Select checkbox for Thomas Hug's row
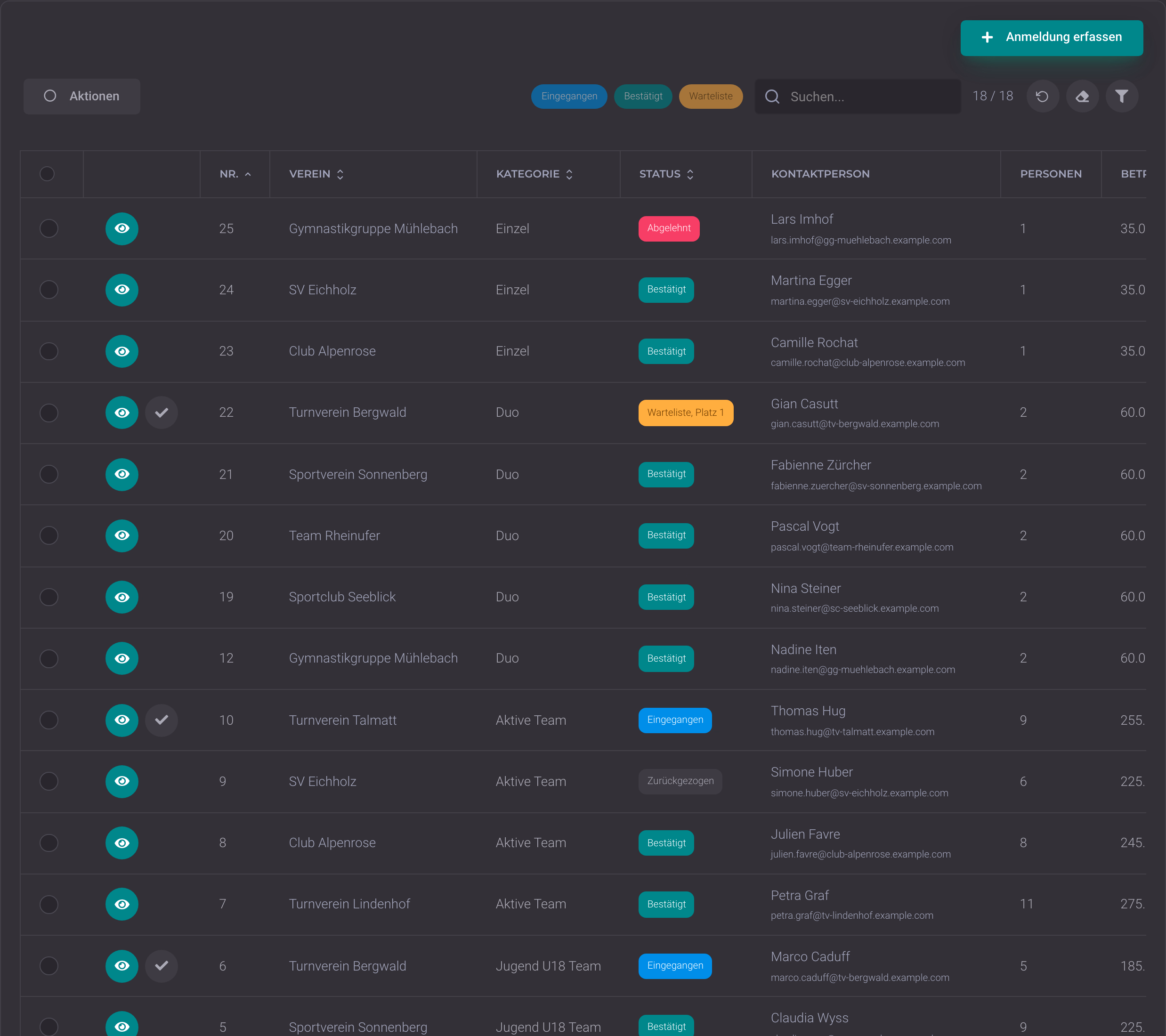The image size is (1166, 1036). point(49,720)
